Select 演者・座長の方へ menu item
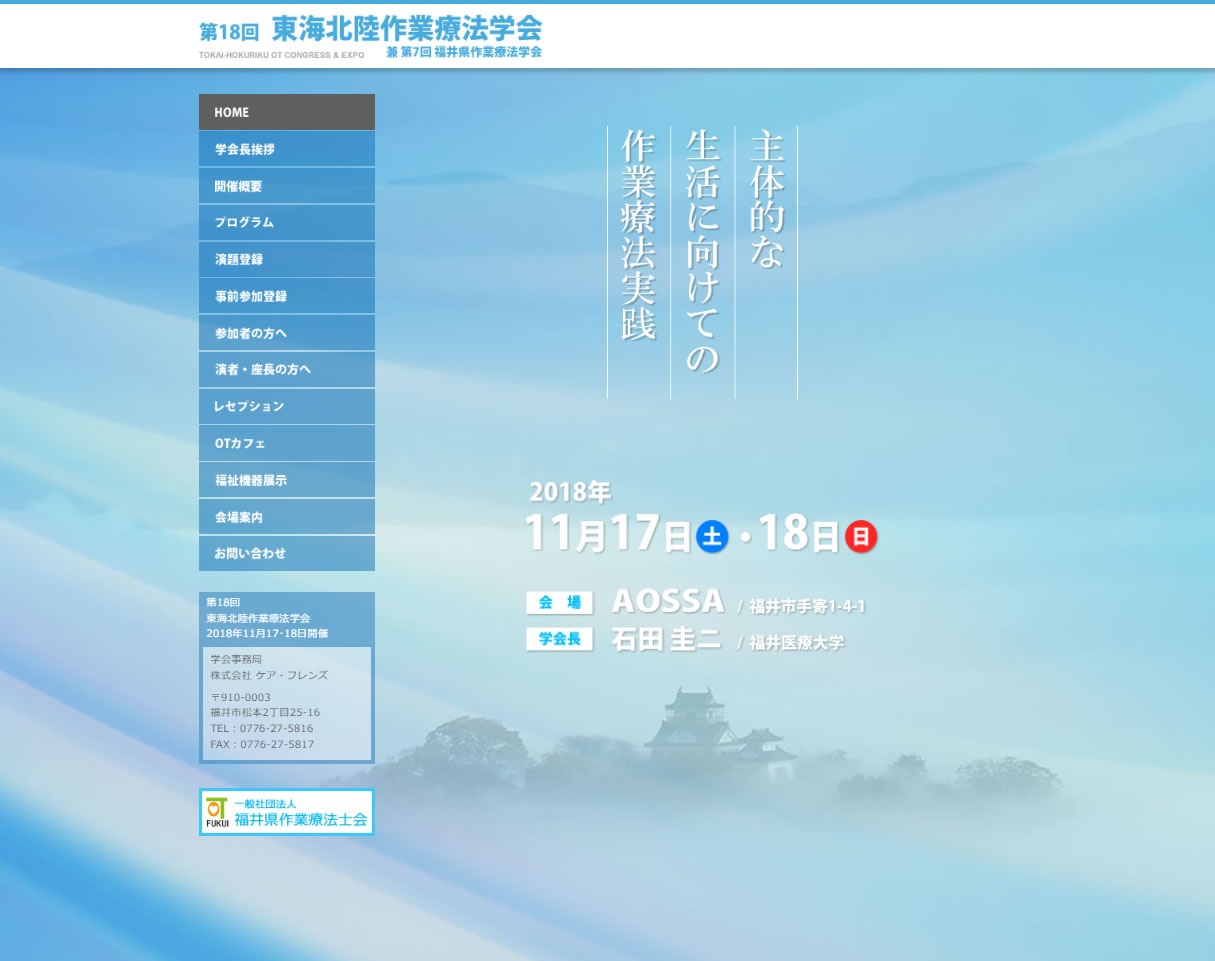The height and width of the screenshot is (961, 1215). pyautogui.click(x=286, y=370)
